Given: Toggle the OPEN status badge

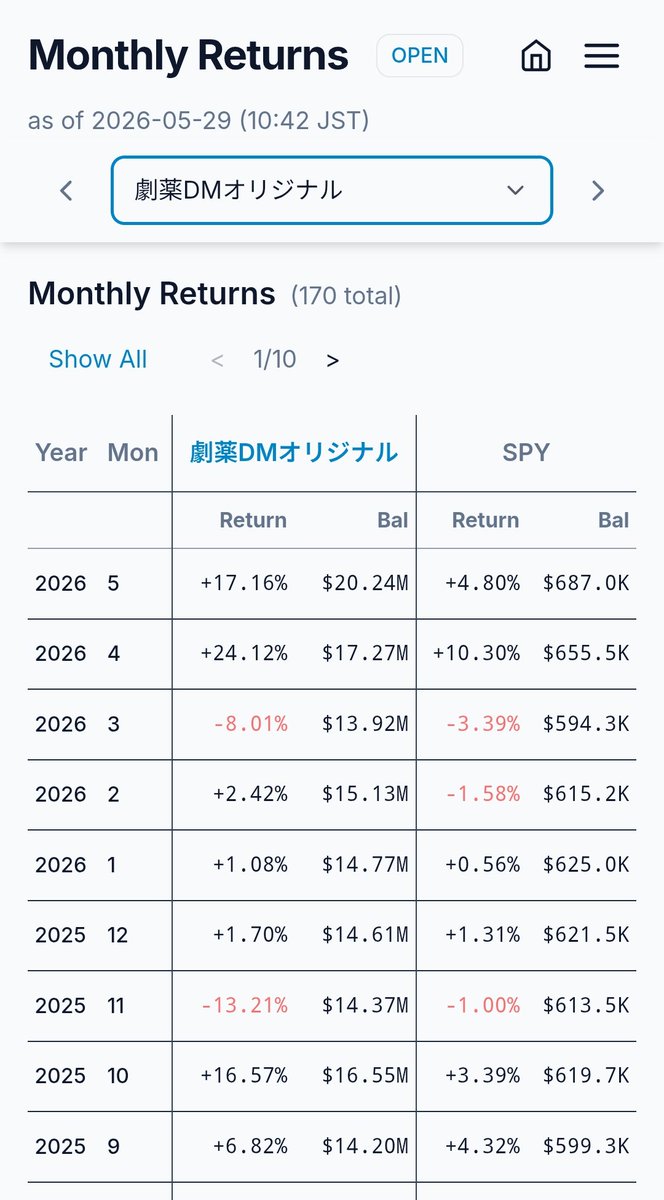Looking at the screenshot, I should 420,56.
